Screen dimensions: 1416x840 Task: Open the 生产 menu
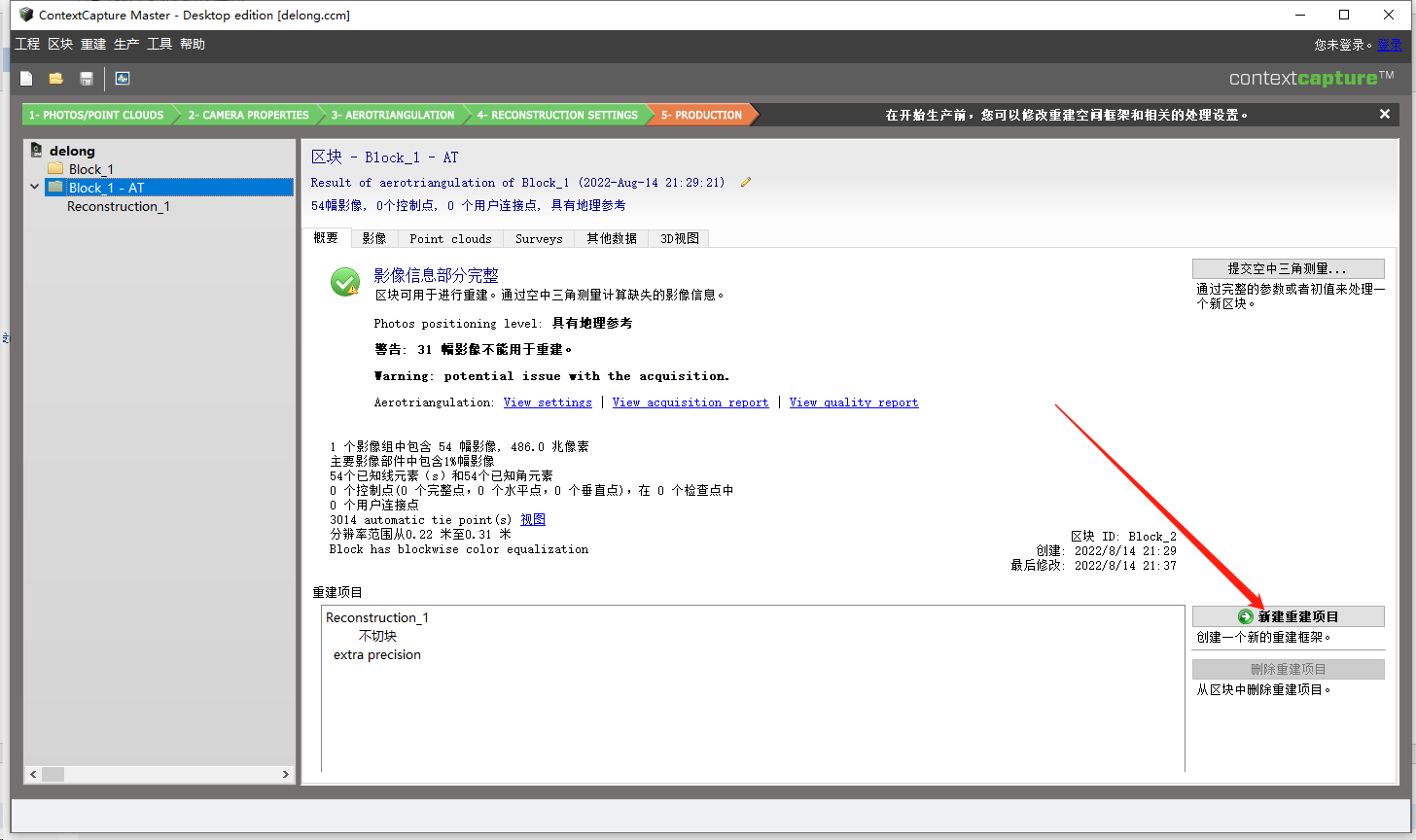click(x=126, y=44)
